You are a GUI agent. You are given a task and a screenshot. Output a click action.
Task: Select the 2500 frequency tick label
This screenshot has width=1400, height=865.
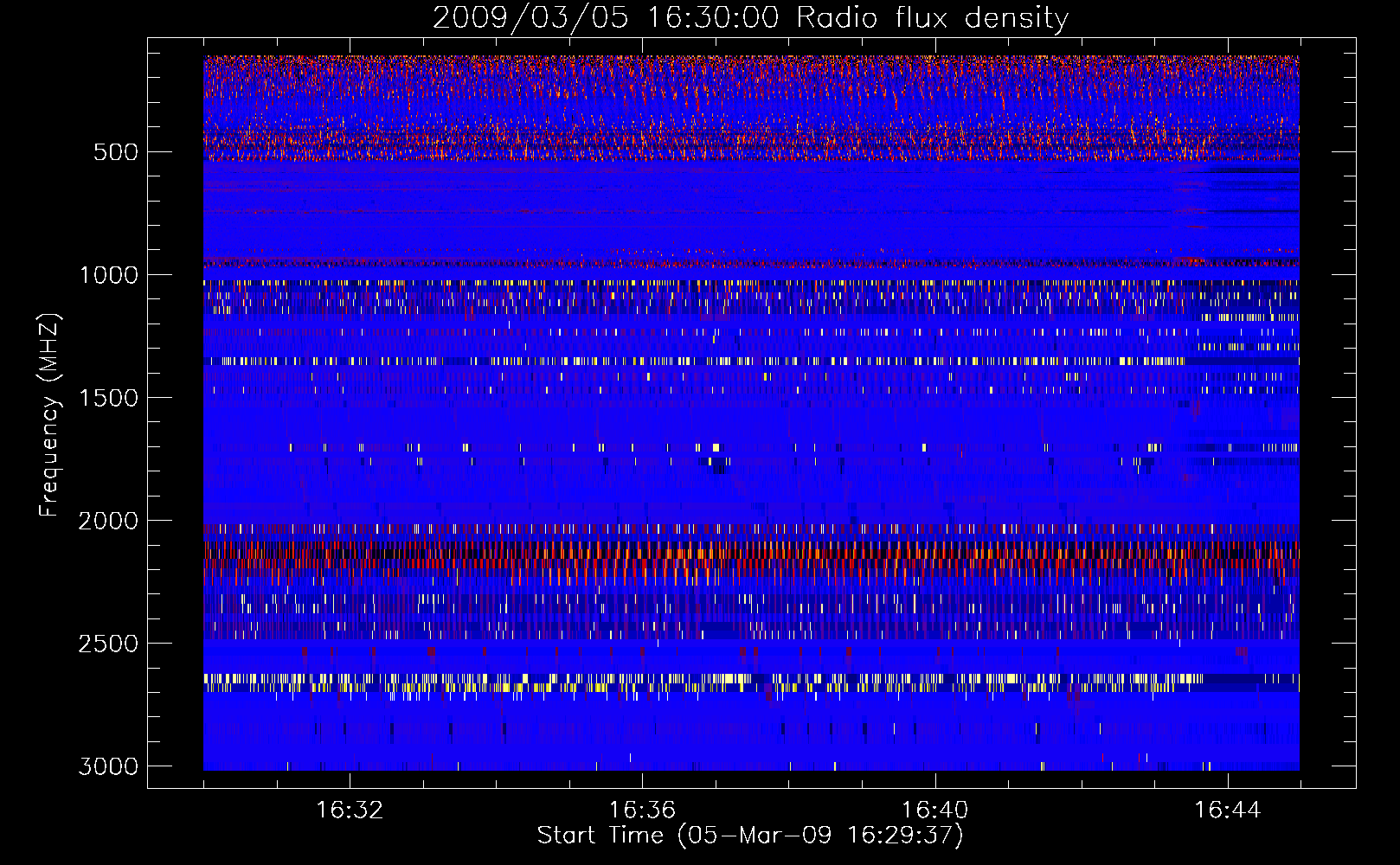tap(108, 644)
